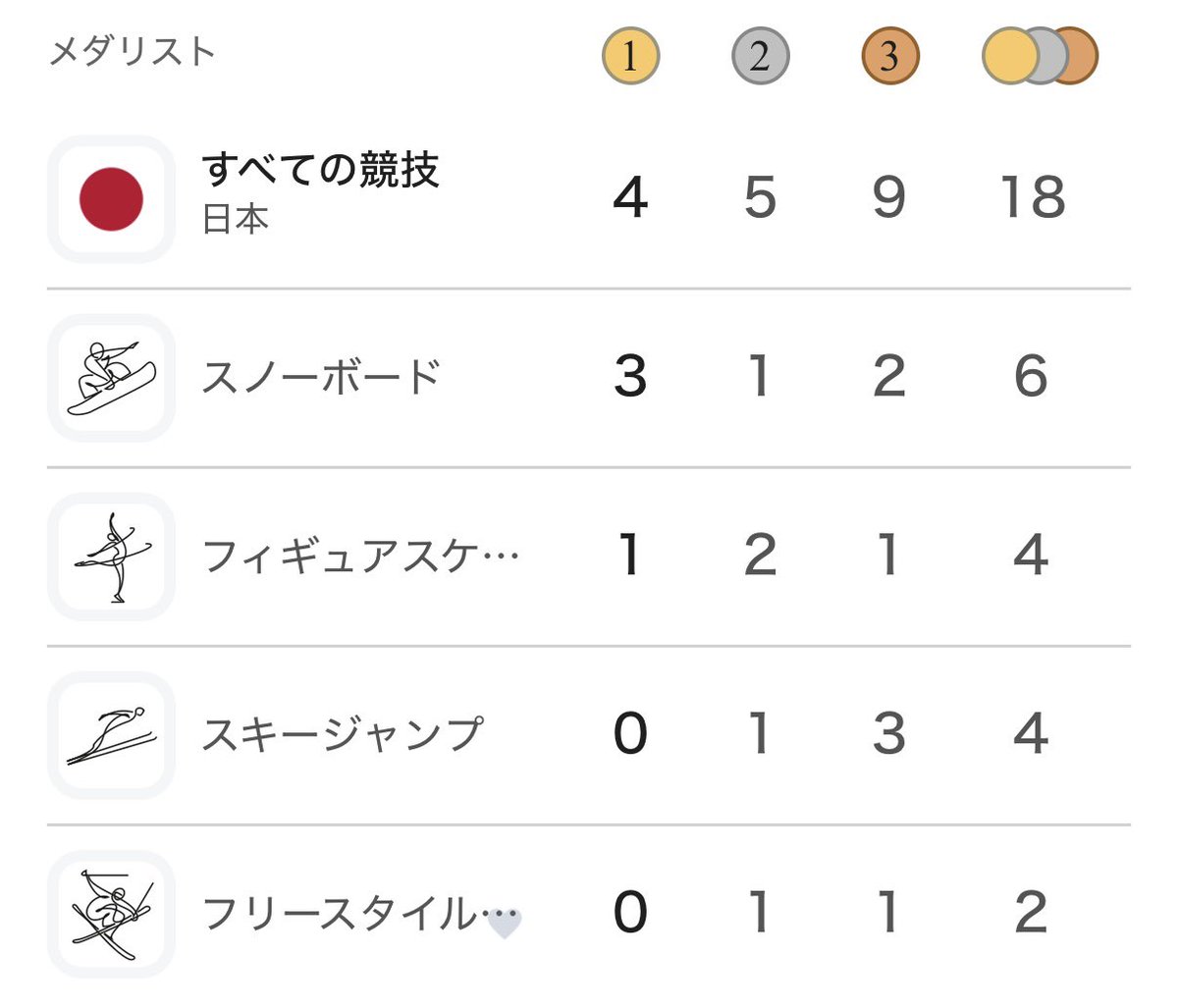Click snowboard's gold medal count 3

click(630, 377)
